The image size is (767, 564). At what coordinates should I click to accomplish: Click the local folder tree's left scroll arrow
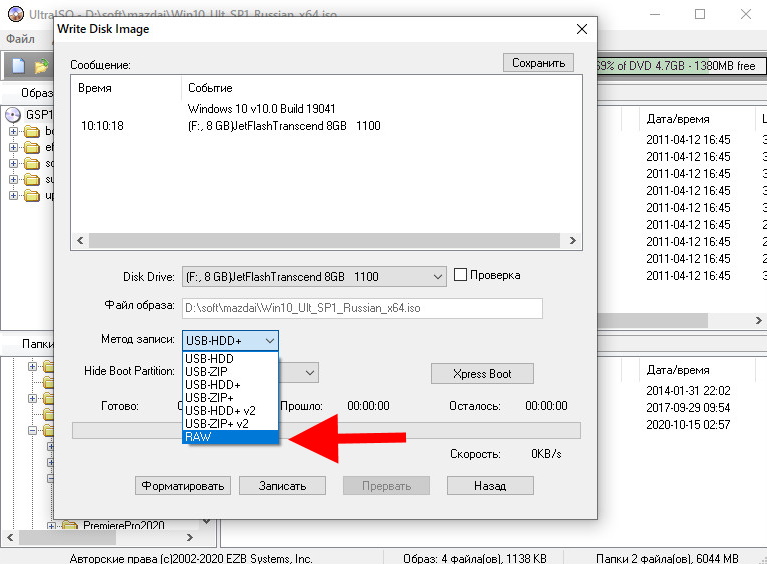pyautogui.click(x=10, y=538)
